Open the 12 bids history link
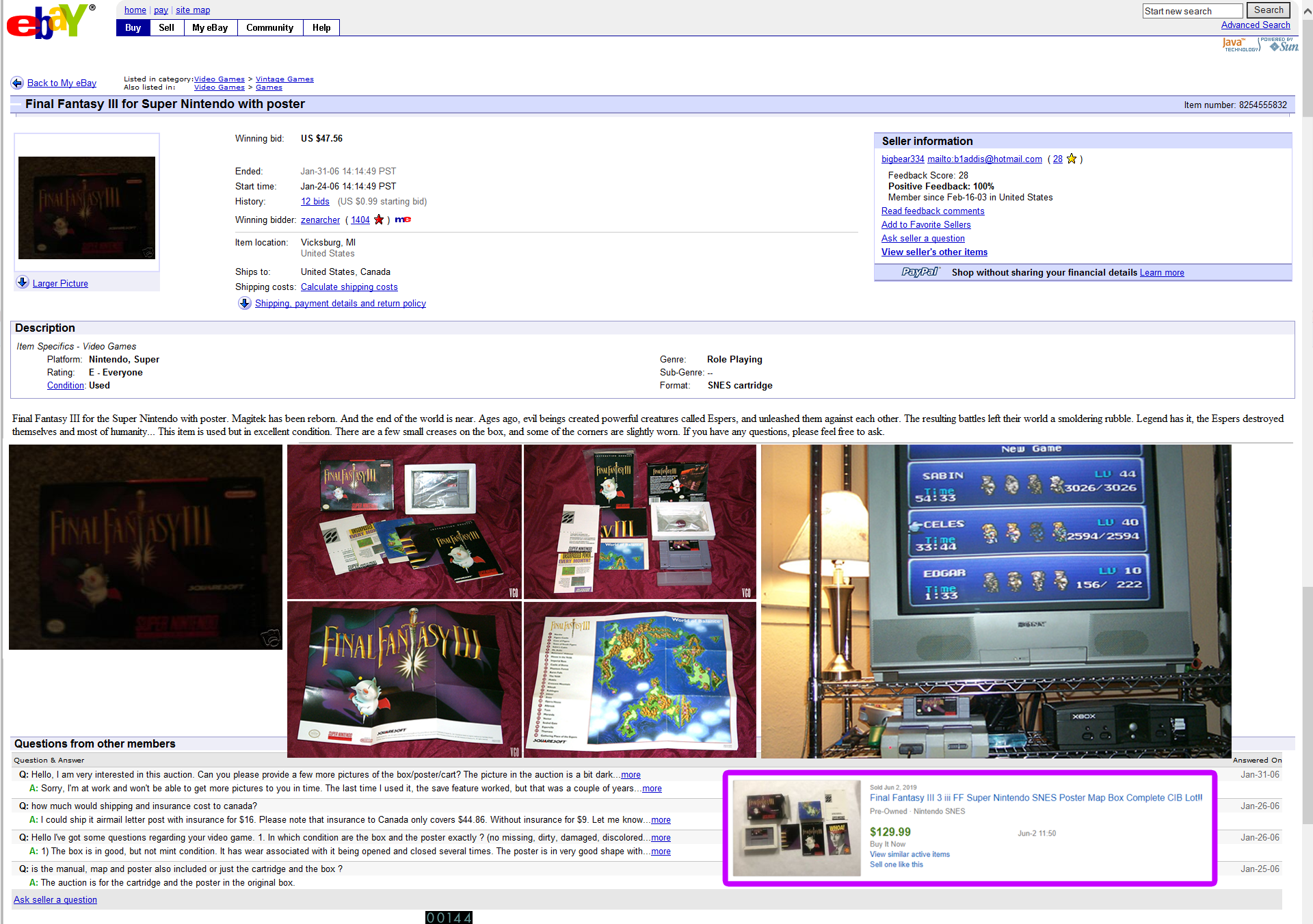This screenshot has height=924, width=1313. [x=315, y=201]
